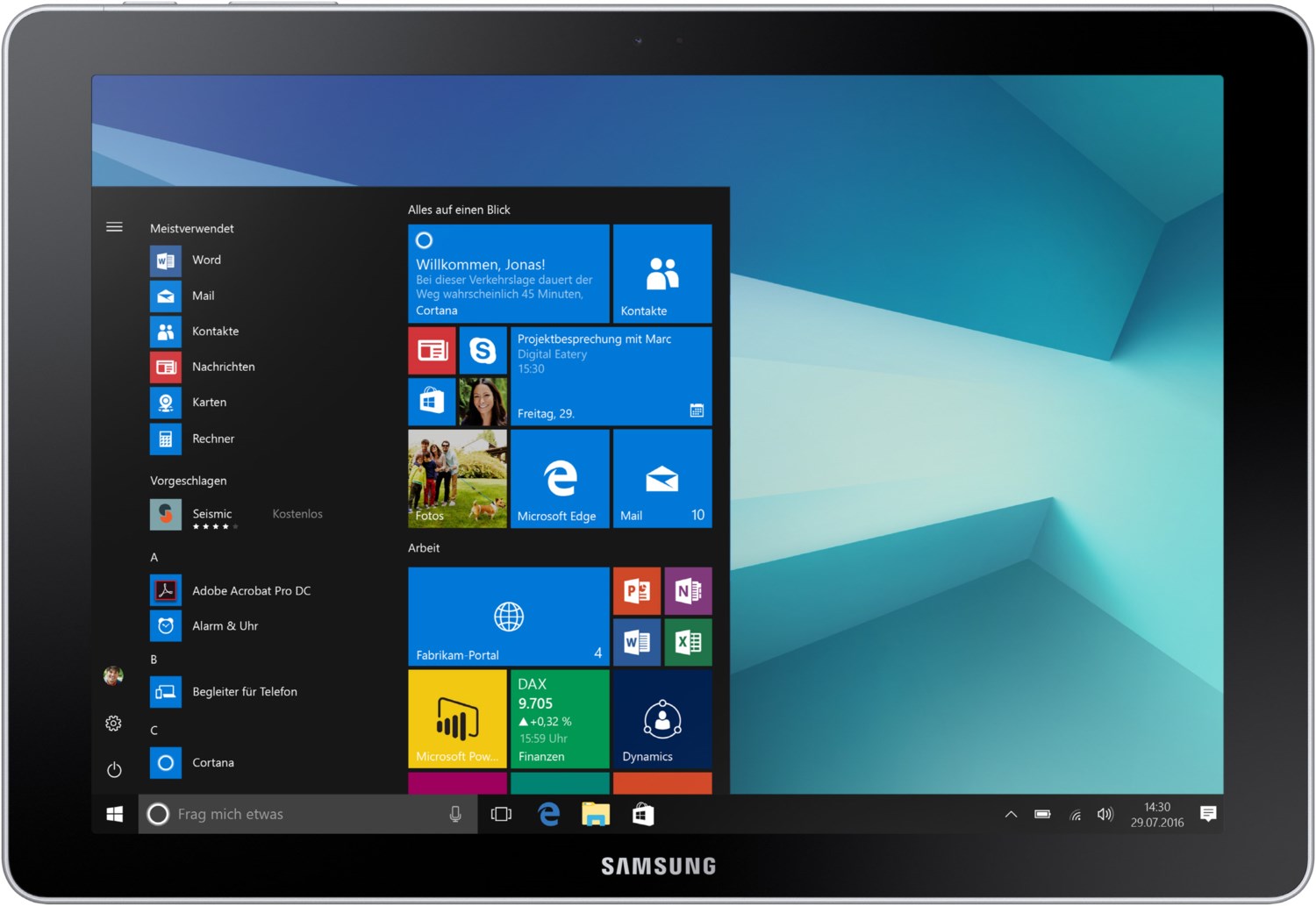Open the Wi-Fi network icon

coord(1075,815)
